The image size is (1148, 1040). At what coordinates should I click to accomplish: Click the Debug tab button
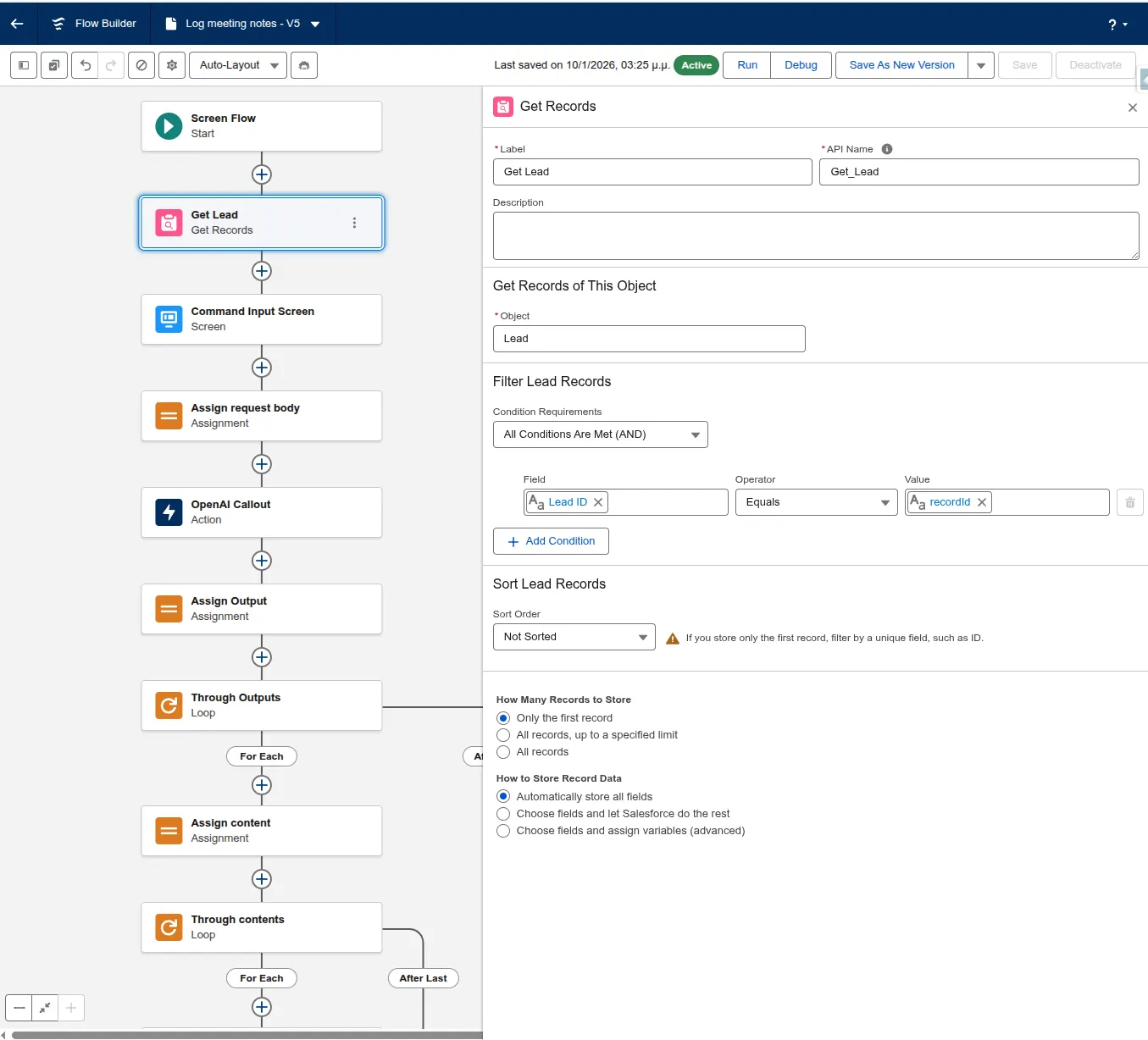coord(800,65)
